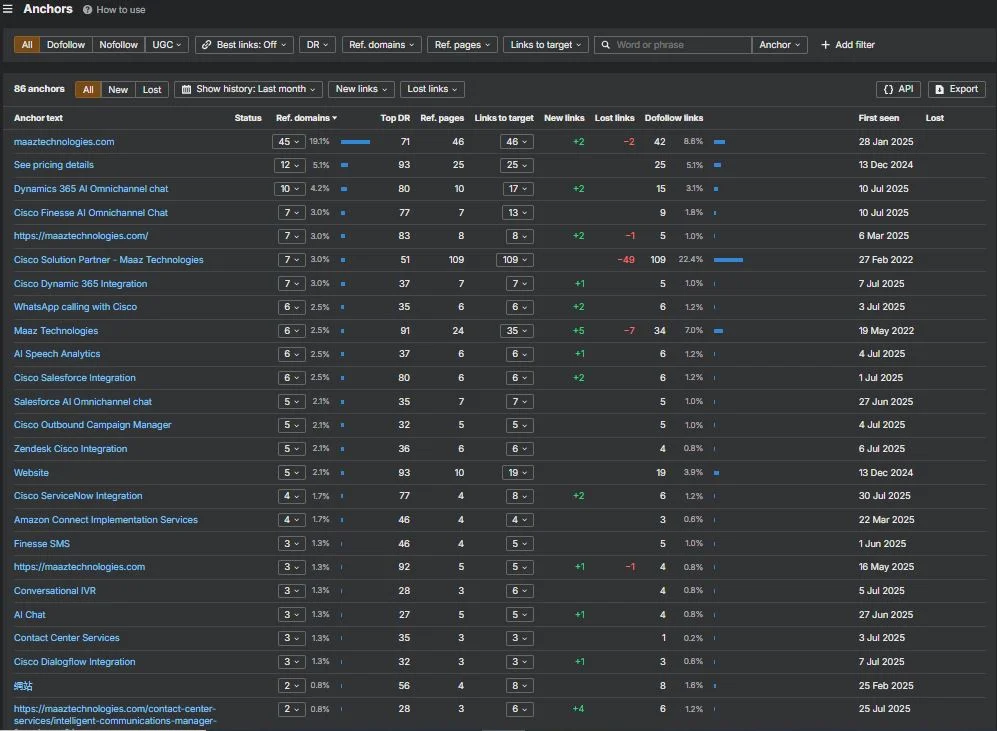Screen dimensions: 997x731
Task: Open the Conversational IVR anchor link
Action: click(55, 591)
